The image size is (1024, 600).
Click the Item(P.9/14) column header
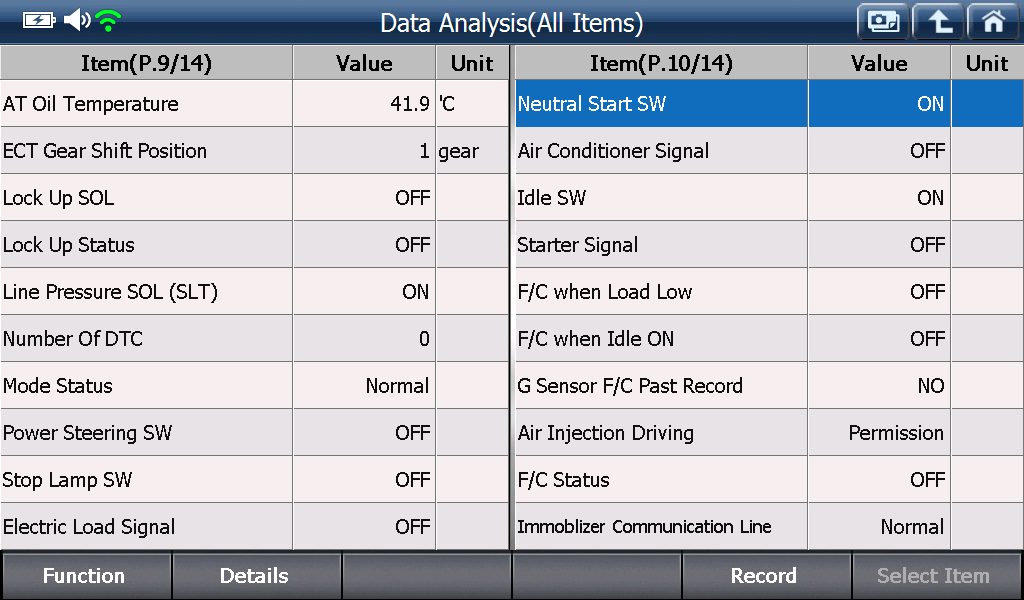click(146, 63)
